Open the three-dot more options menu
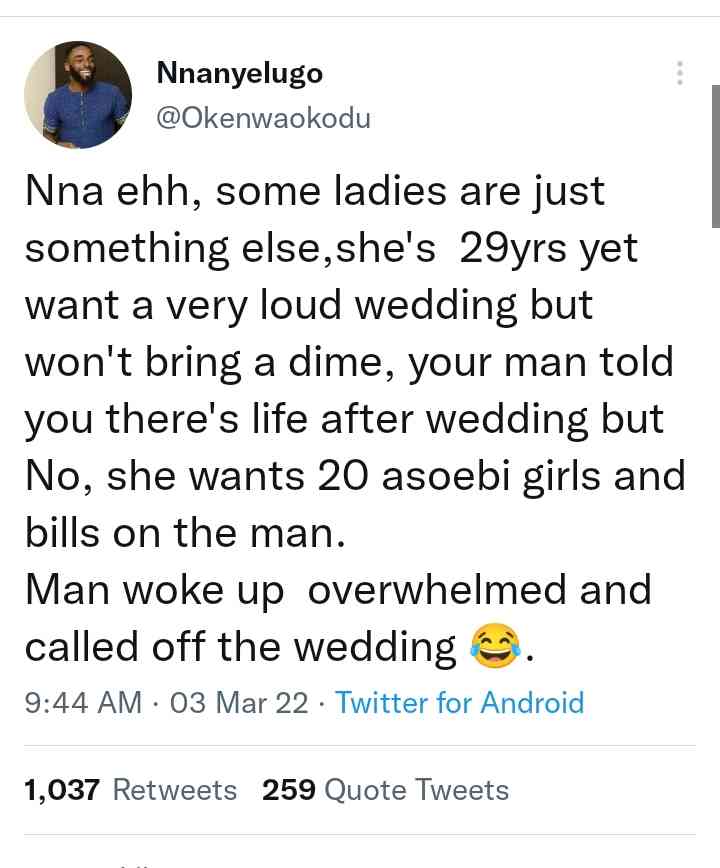The image size is (720, 868). click(x=680, y=73)
